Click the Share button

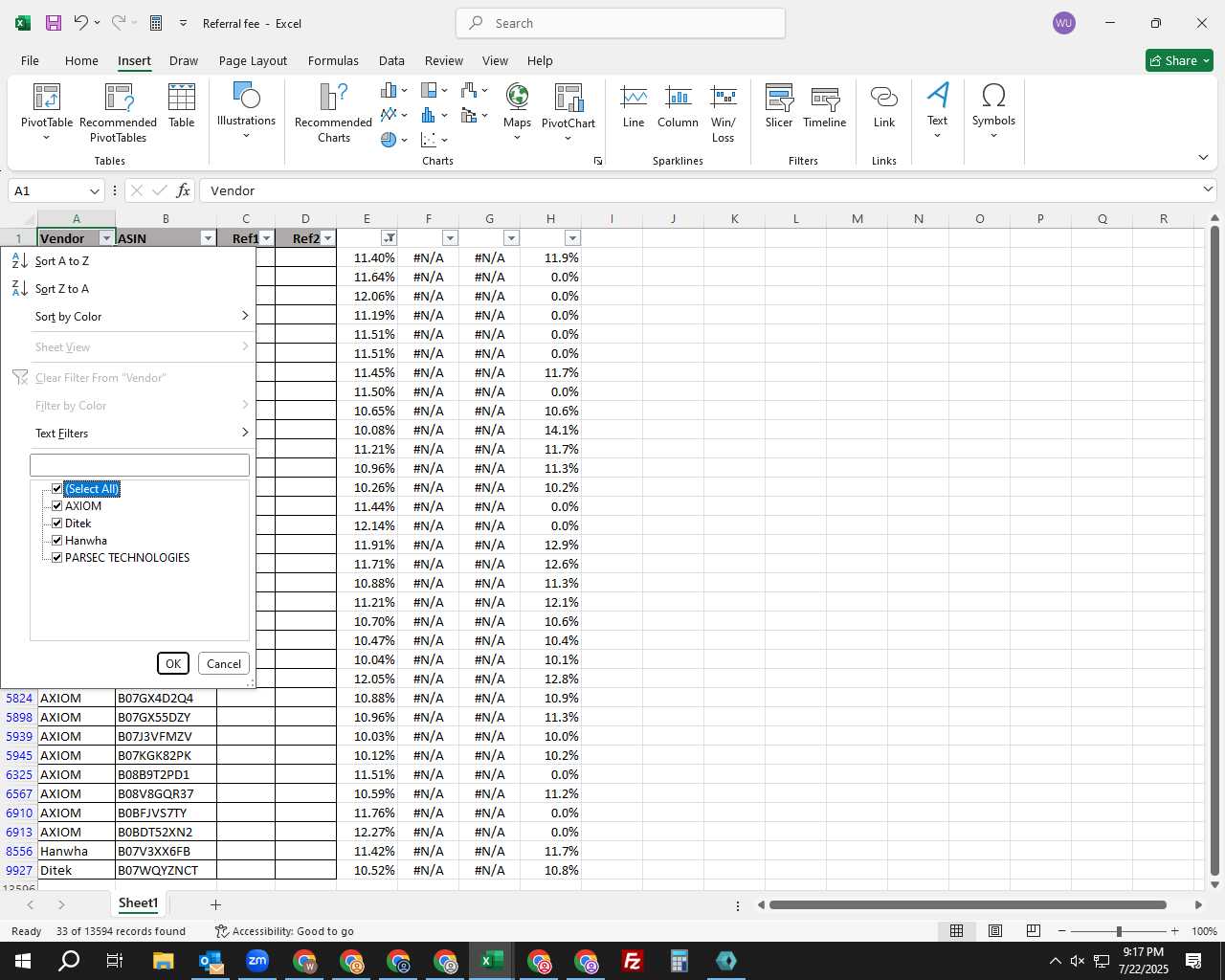pos(1179,60)
